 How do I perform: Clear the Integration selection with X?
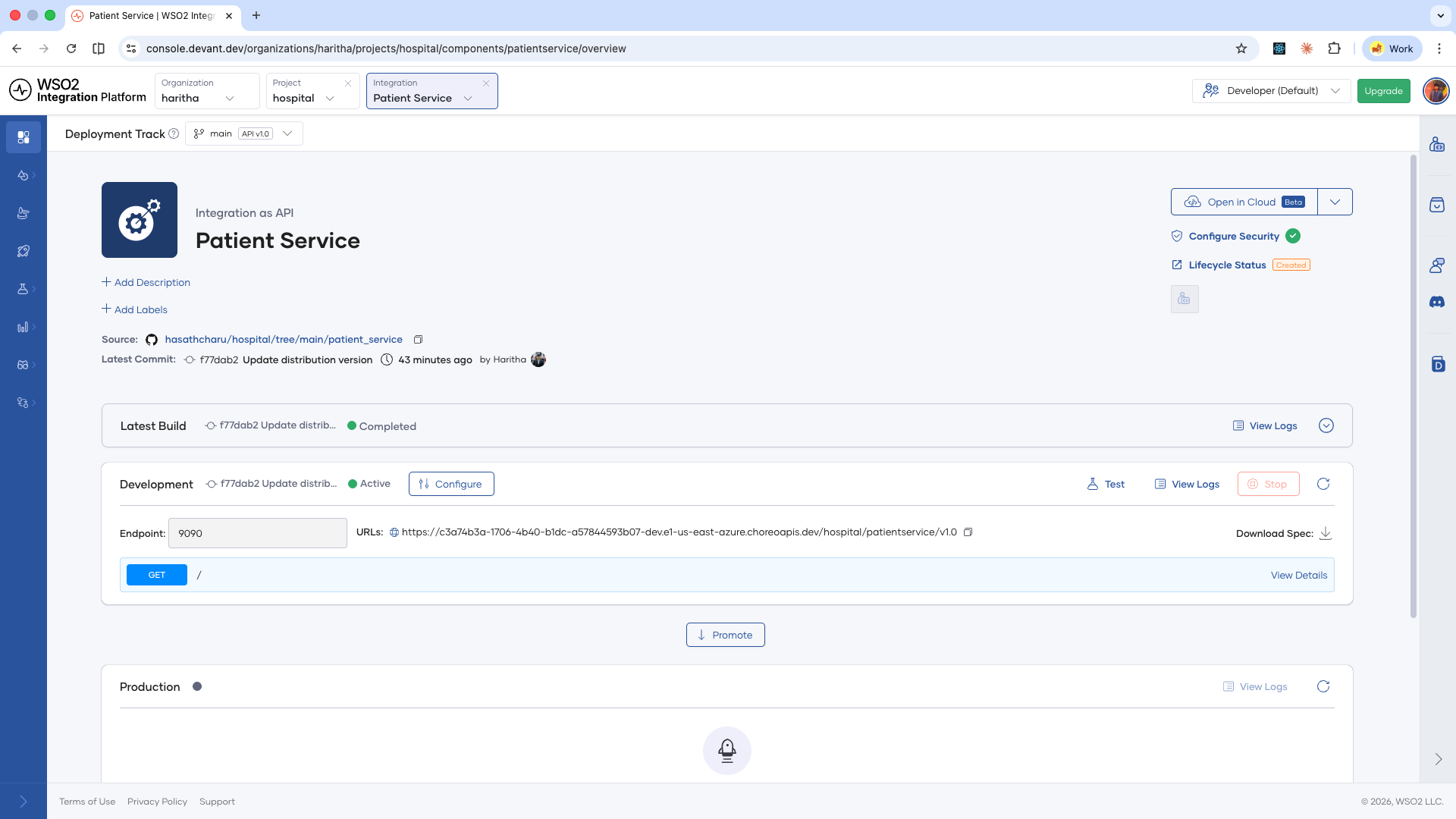486,83
